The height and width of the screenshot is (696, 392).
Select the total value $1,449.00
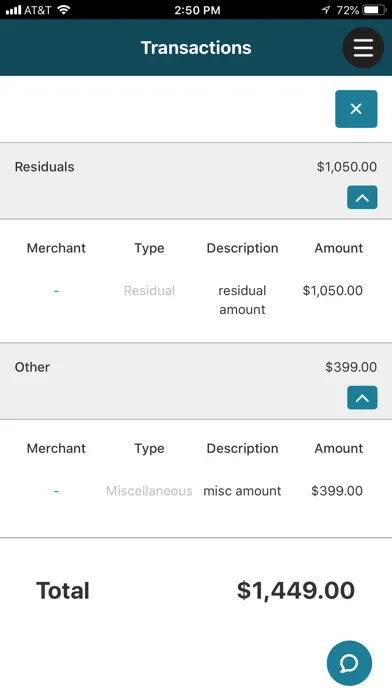(x=296, y=591)
